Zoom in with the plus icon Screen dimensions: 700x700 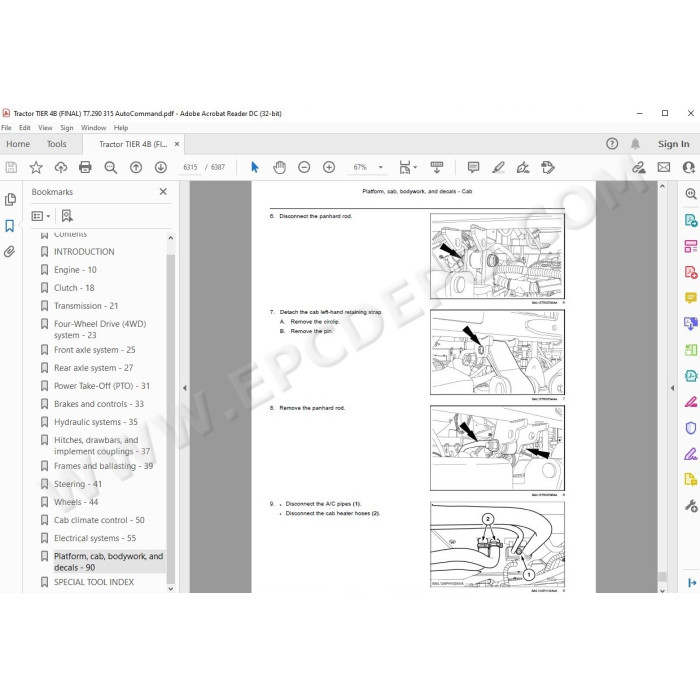pyautogui.click(x=329, y=167)
